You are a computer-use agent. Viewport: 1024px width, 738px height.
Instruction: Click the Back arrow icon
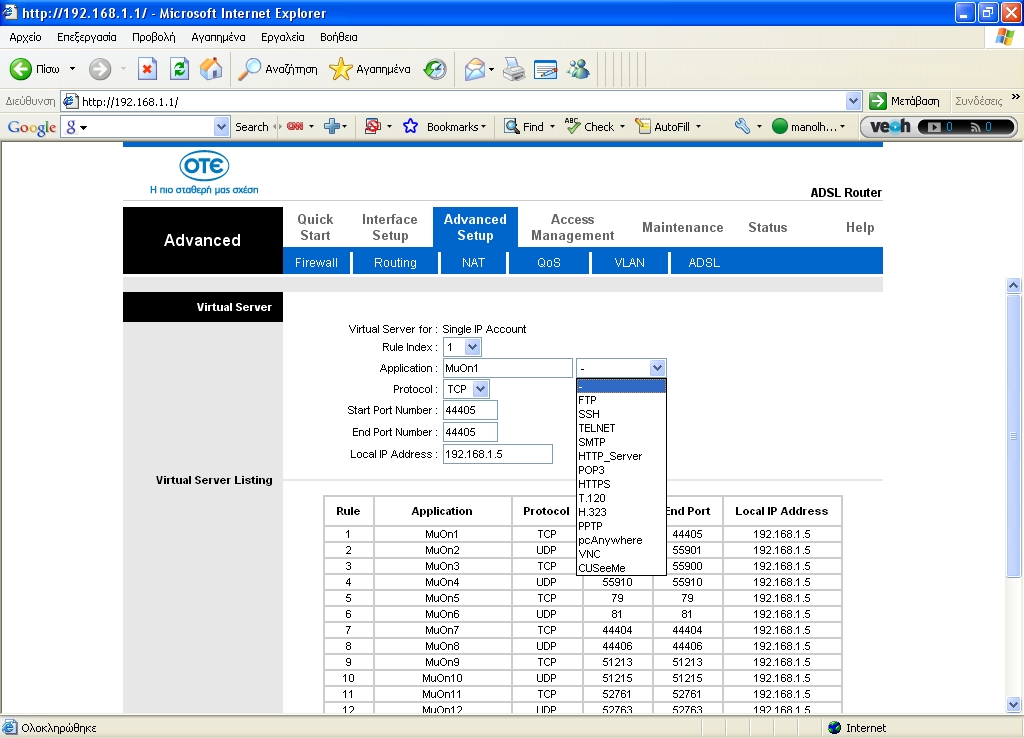coord(20,69)
